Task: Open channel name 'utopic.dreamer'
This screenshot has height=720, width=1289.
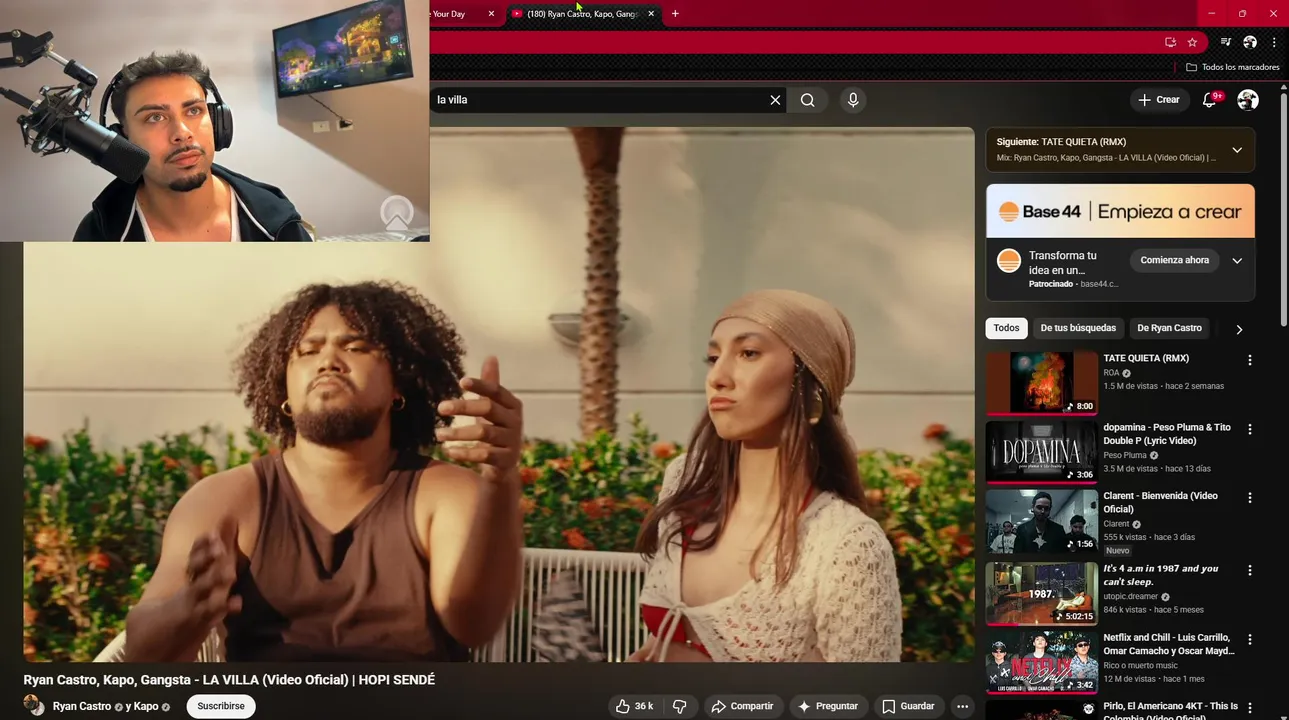Action: (1130, 596)
